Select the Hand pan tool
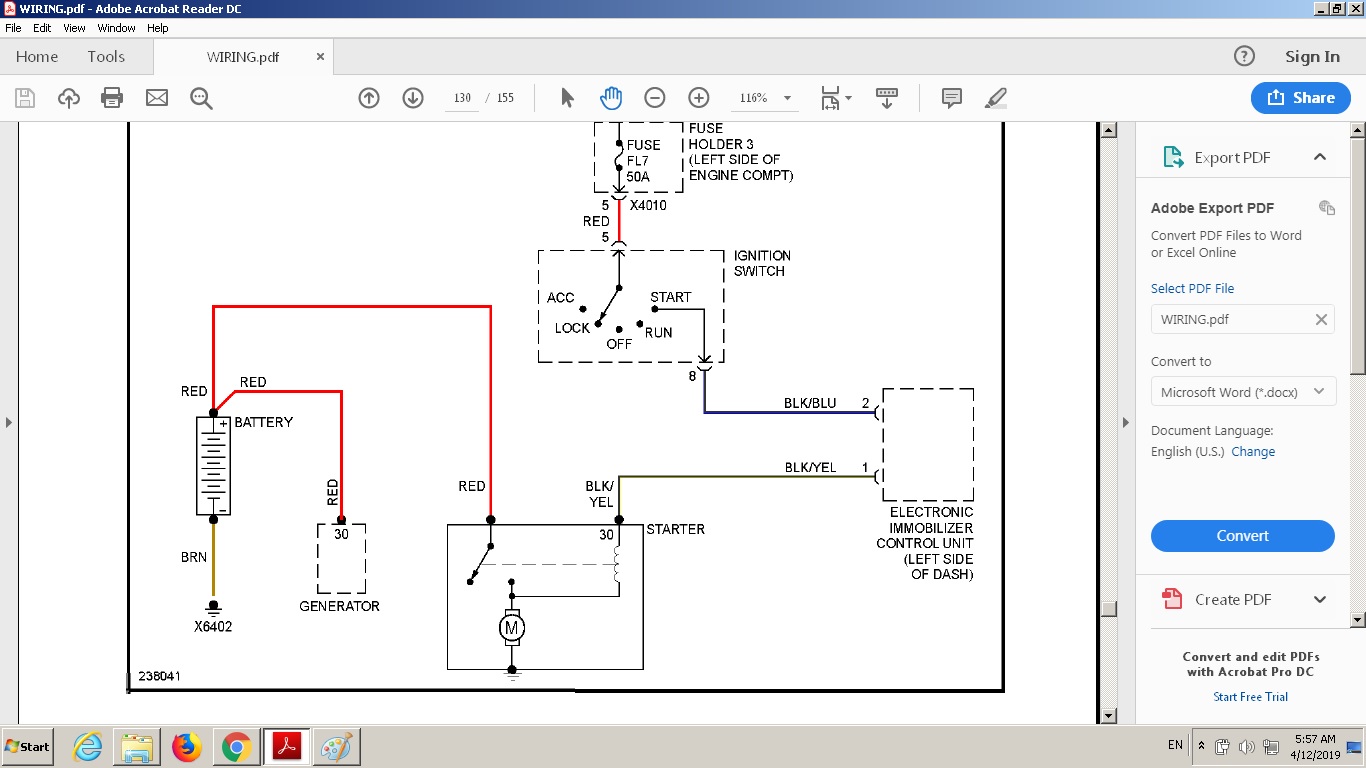Viewport: 1366px width, 768px height. [611, 98]
